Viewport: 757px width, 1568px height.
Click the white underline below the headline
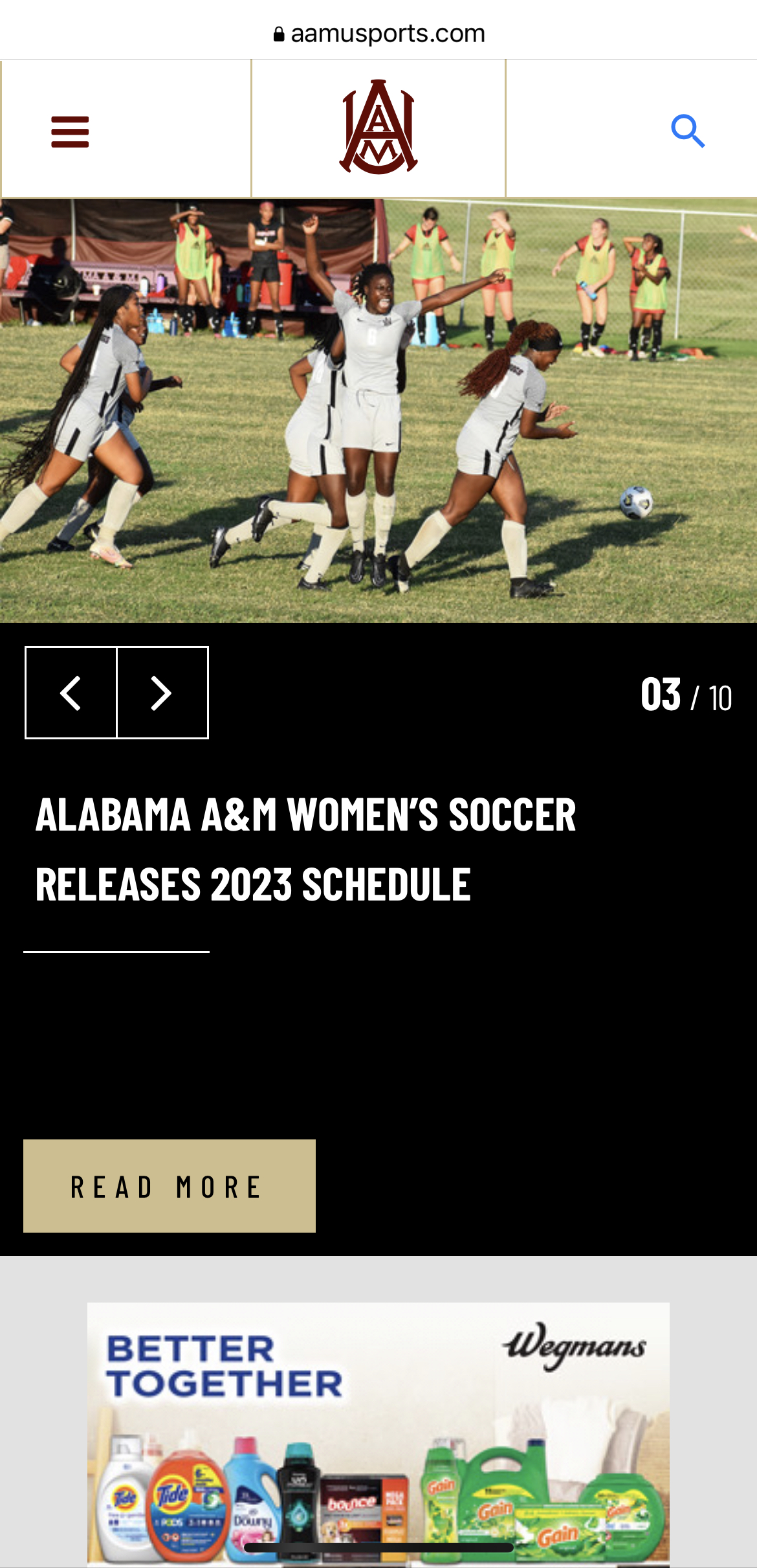116,952
